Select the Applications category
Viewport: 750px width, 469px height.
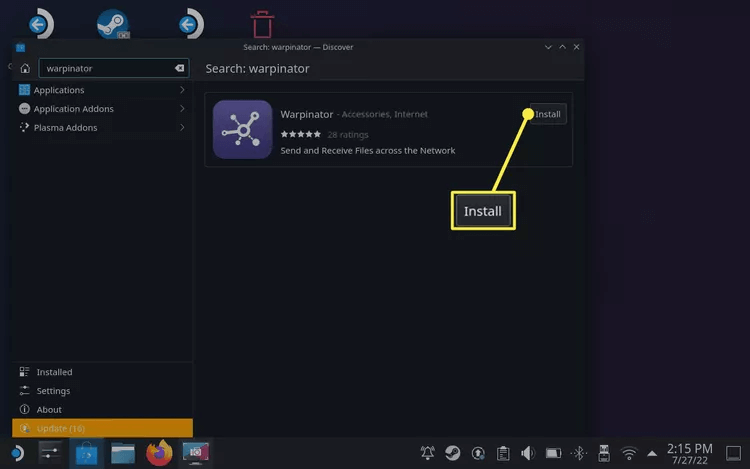pyautogui.click(x=58, y=90)
